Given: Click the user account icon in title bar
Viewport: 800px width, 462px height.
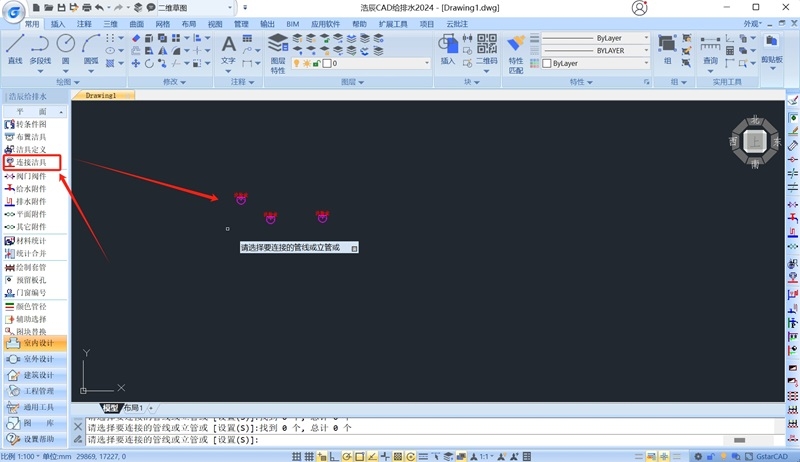Looking at the screenshot, I should pos(639,8).
